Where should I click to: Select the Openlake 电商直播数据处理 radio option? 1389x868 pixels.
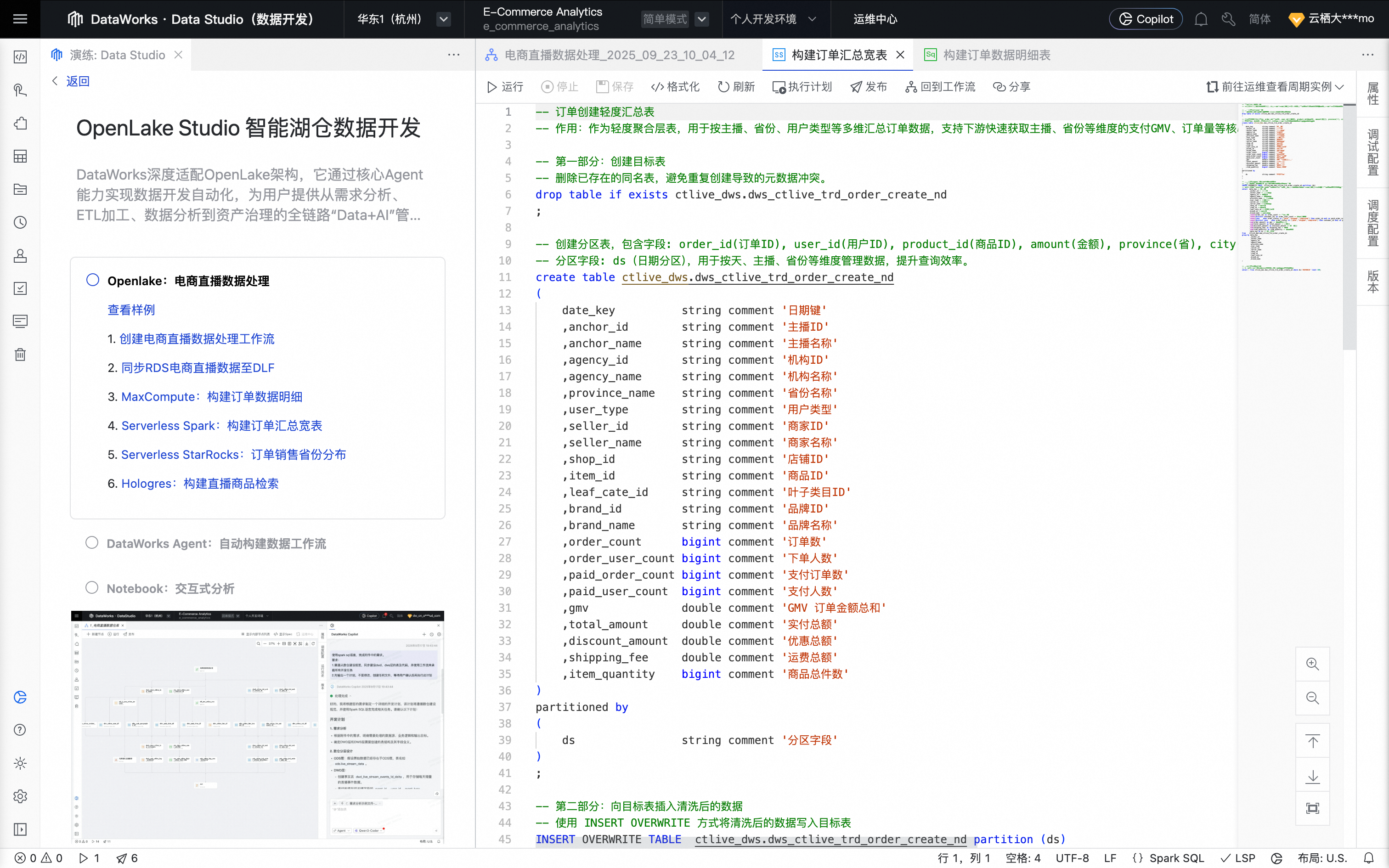[92, 280]
